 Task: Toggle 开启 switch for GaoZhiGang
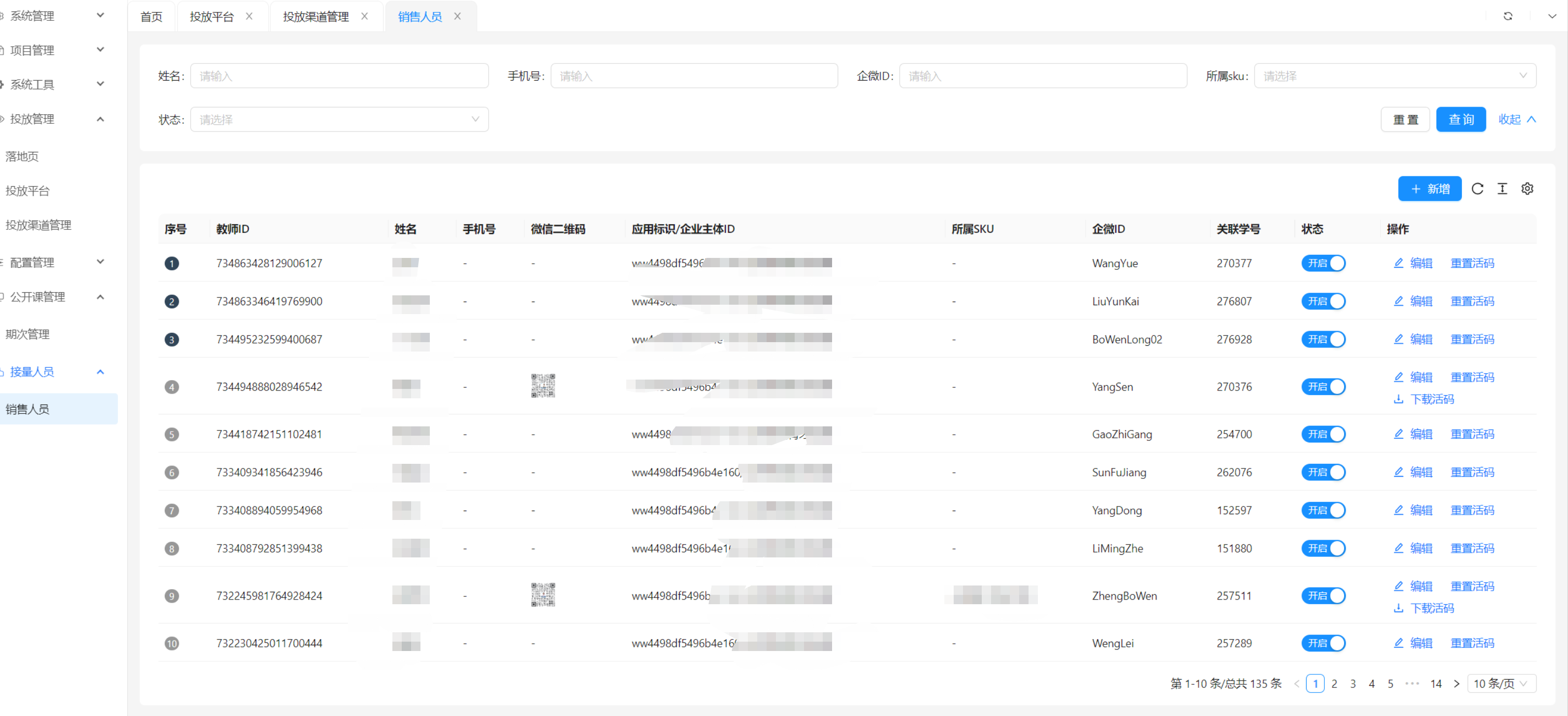pyautogui.click(x=1323, y=434)
